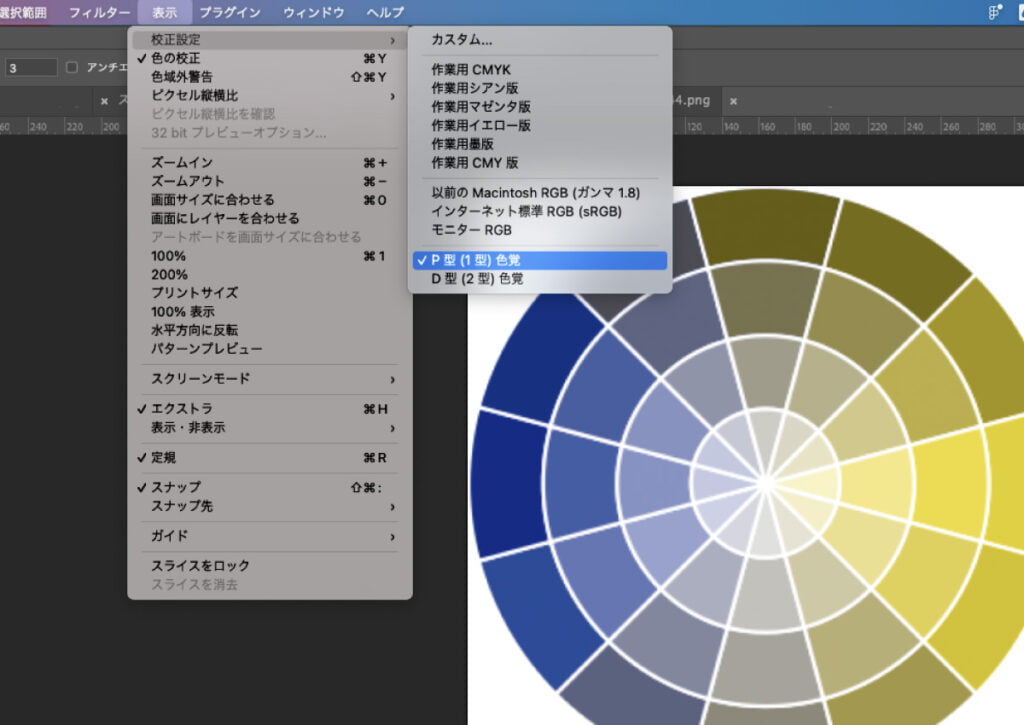
Task: Toggle 定規 rulers visibility
Action: pyautogui.click(x=163, y=457)
